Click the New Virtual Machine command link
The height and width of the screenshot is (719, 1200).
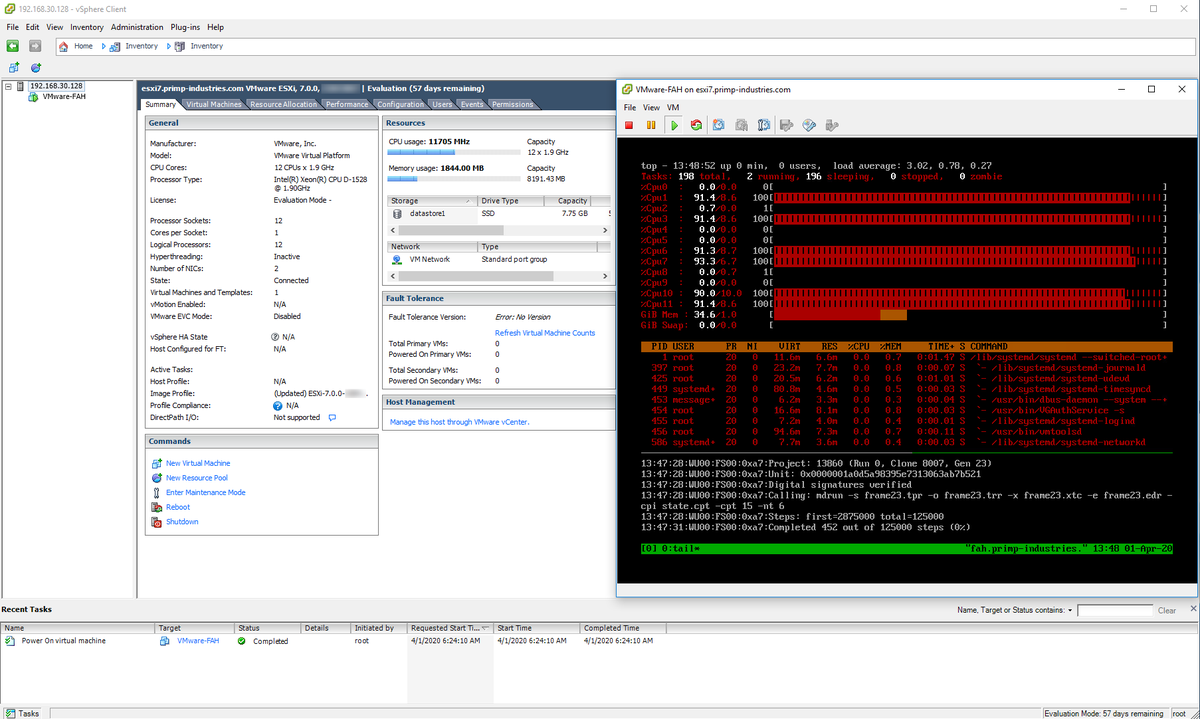click(x=198, y=463)
